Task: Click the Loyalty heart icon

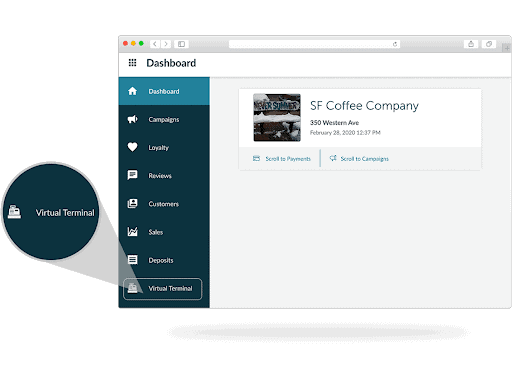Action: 132,147
